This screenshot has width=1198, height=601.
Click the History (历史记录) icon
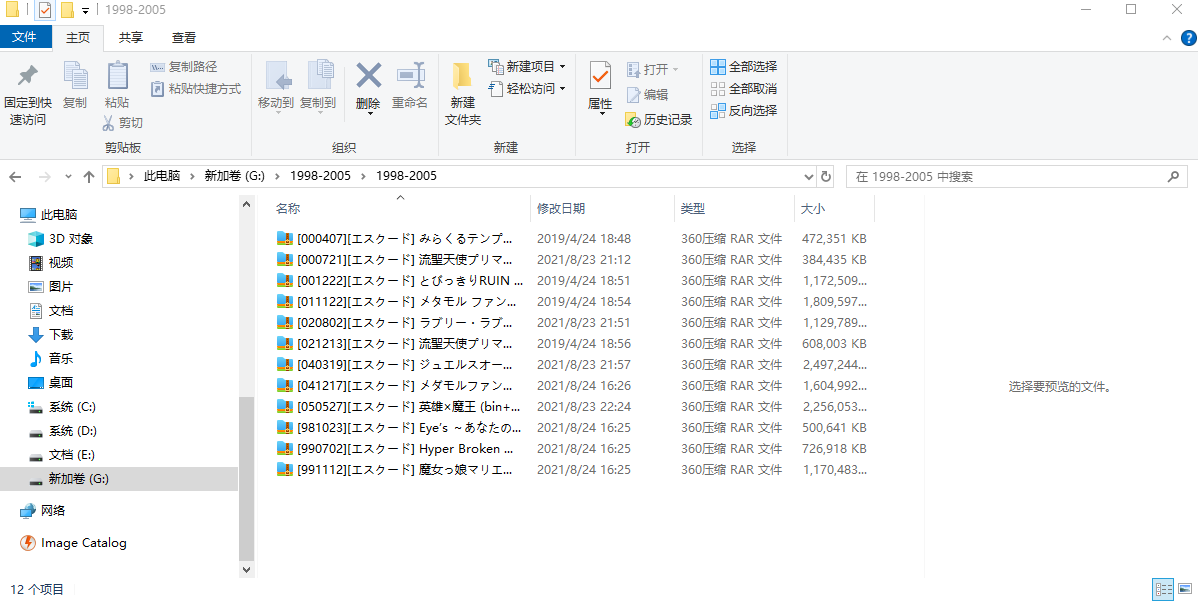click(x=633, y=120)
